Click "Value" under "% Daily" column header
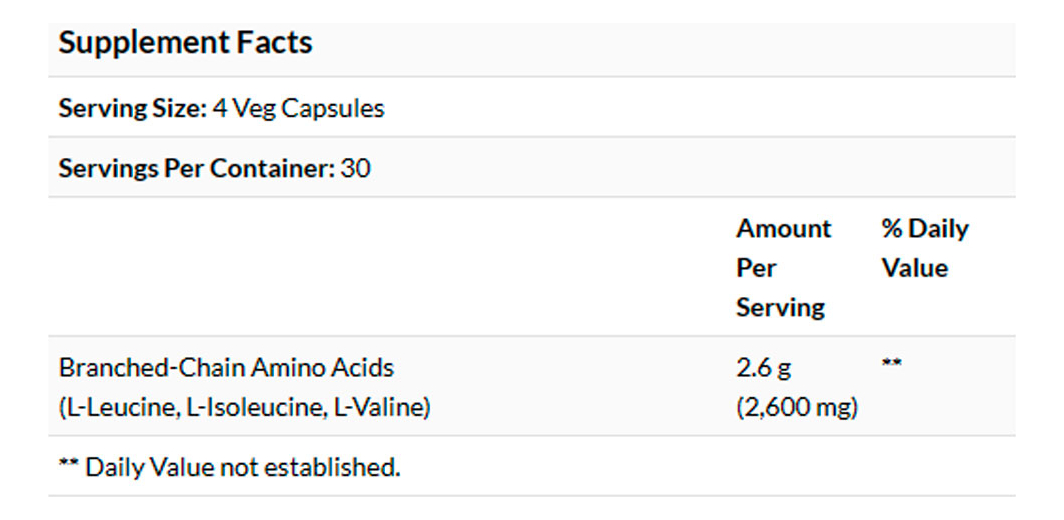The image size is (1064, 520). (914, 268)
